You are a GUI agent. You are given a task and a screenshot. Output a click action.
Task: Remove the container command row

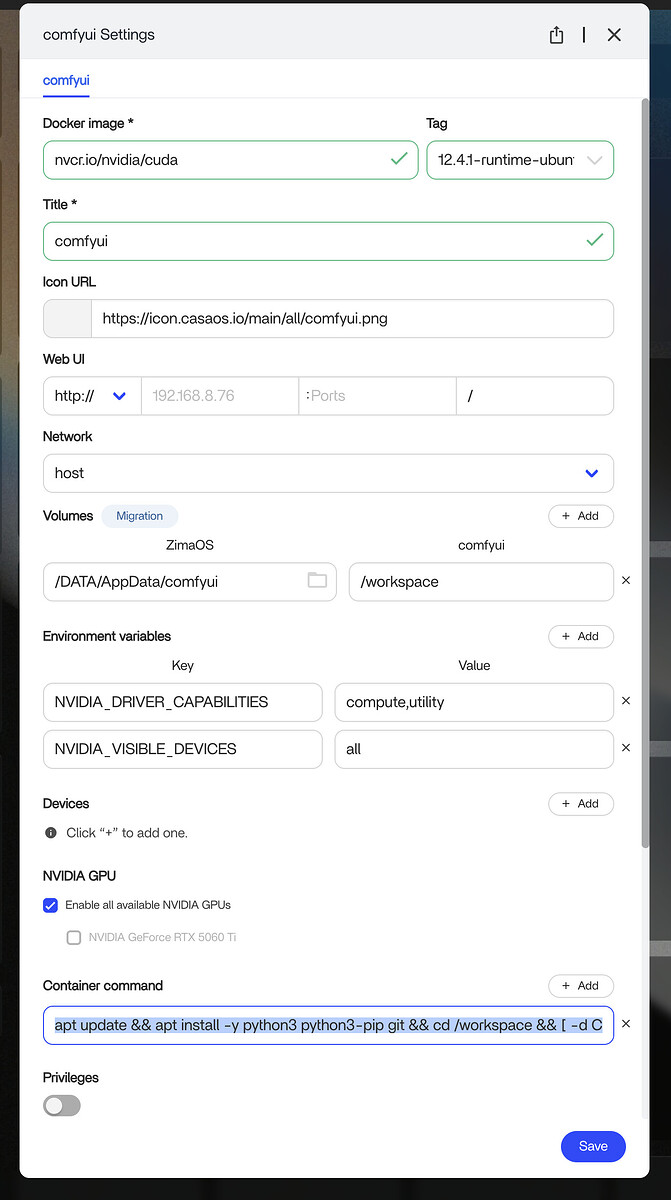(x=626, y=1024)
